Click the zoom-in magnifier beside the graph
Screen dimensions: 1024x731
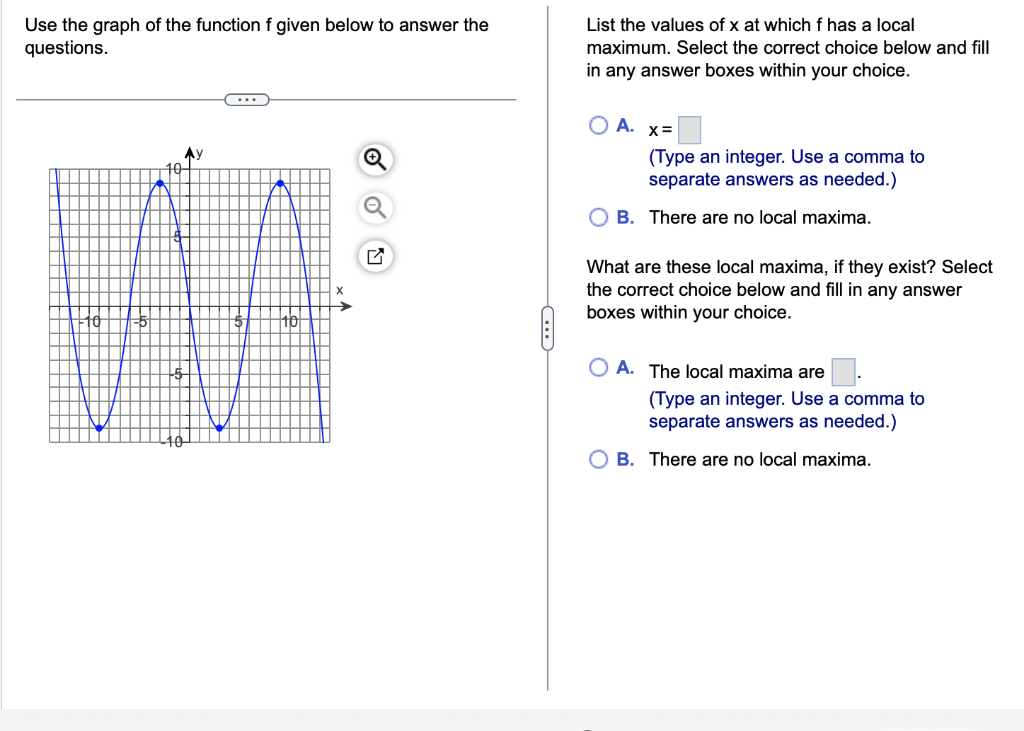(x=375, y=159)
